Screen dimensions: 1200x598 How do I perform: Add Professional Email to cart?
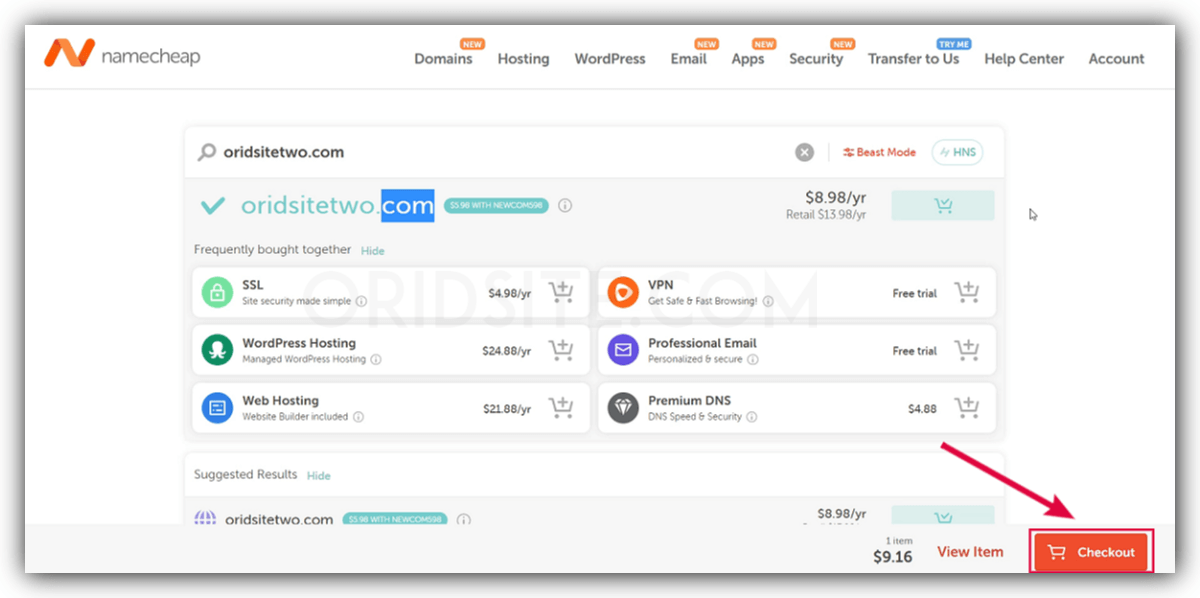coord(966,351)
